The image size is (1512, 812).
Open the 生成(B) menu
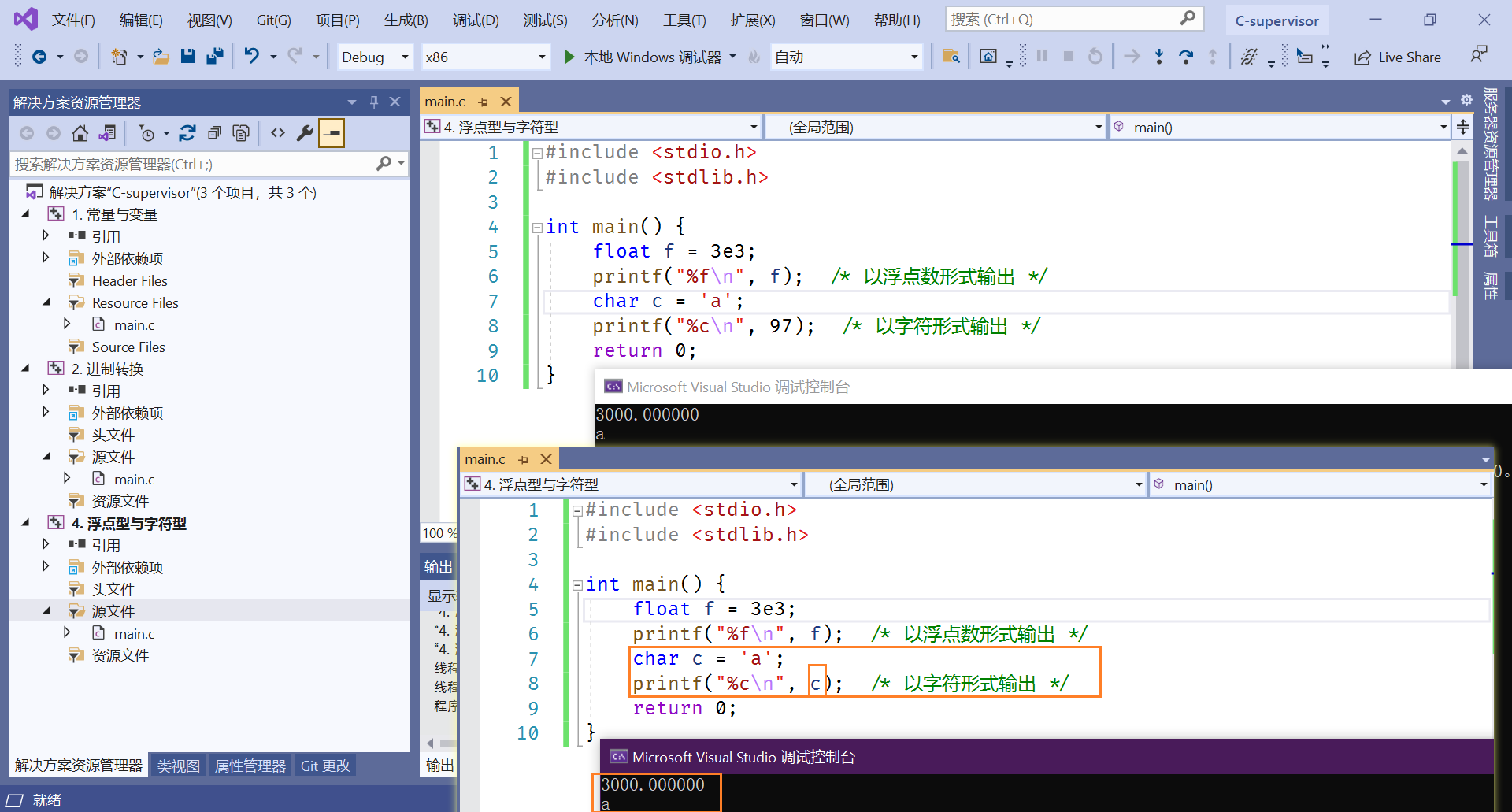406,20
